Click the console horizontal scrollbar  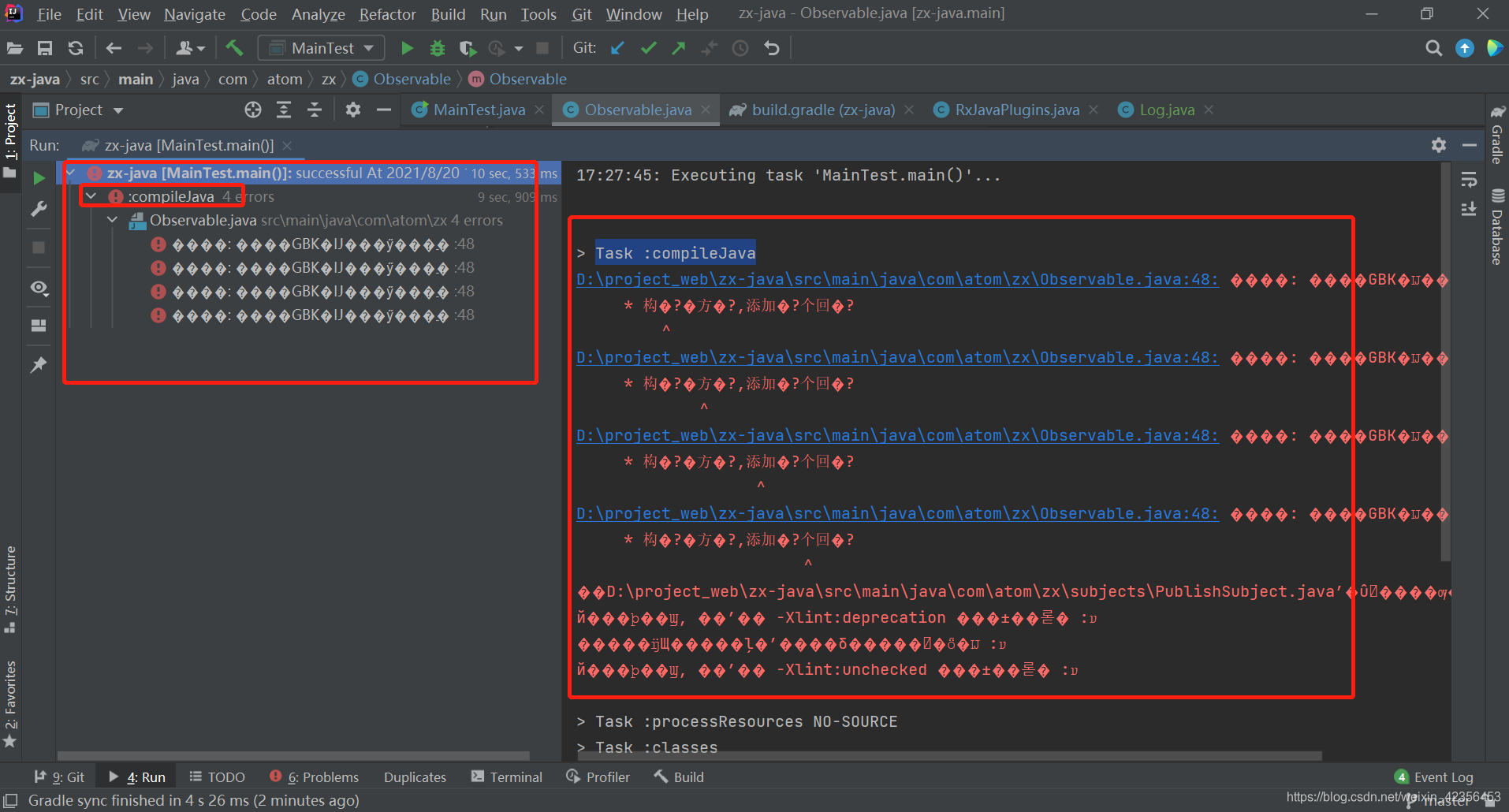[948, 755]
